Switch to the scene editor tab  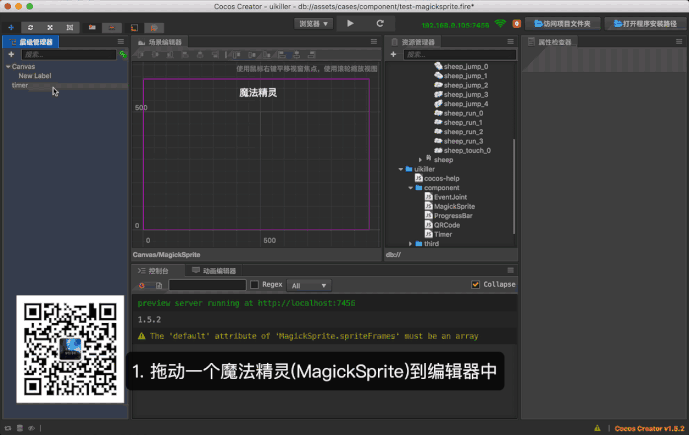160,42
